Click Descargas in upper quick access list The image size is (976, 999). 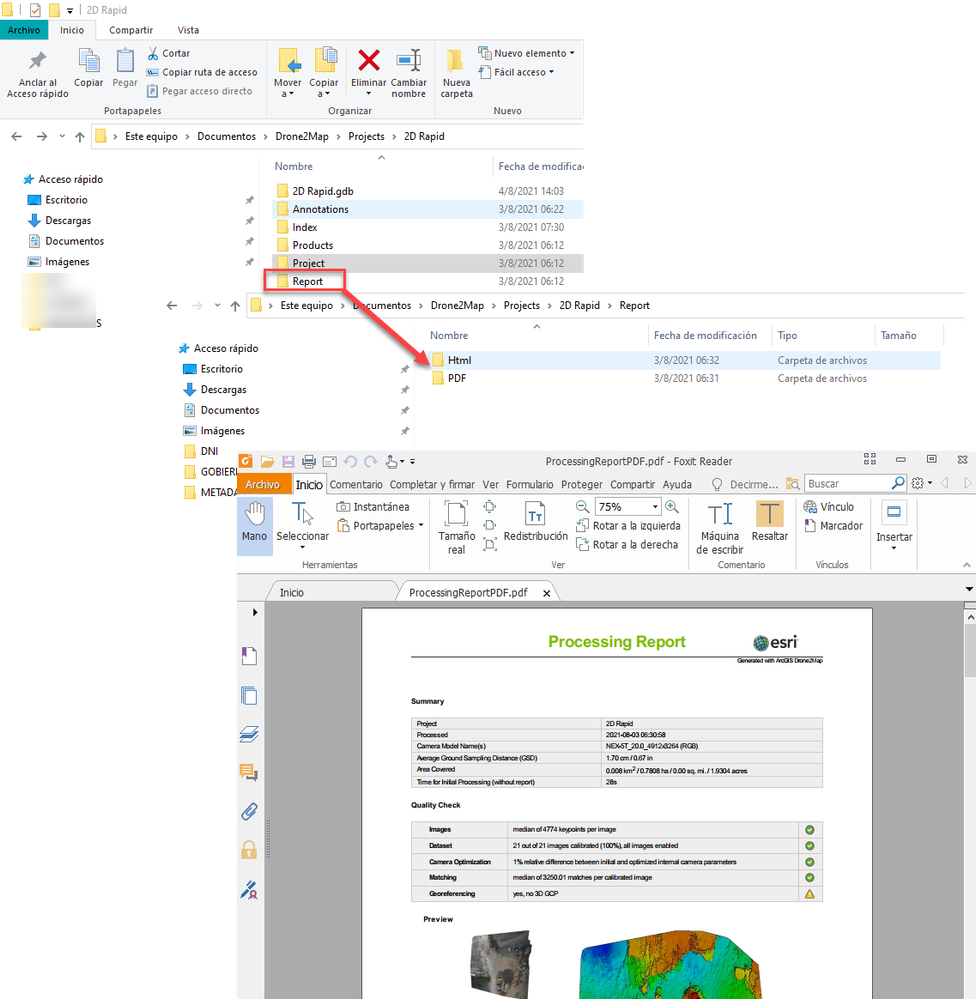tap(68, 220)
